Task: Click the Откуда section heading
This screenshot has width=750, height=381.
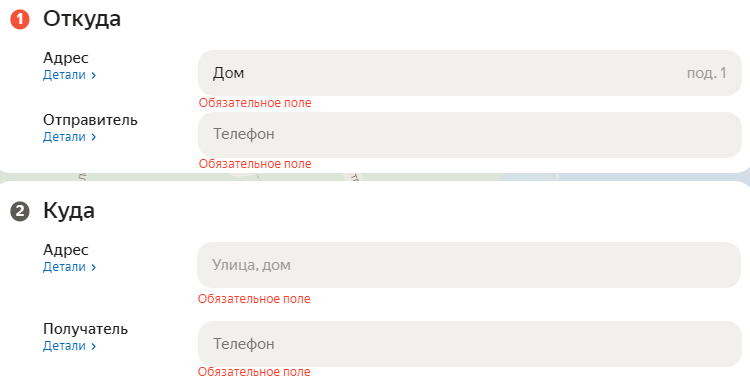Action: click(82, 19)
